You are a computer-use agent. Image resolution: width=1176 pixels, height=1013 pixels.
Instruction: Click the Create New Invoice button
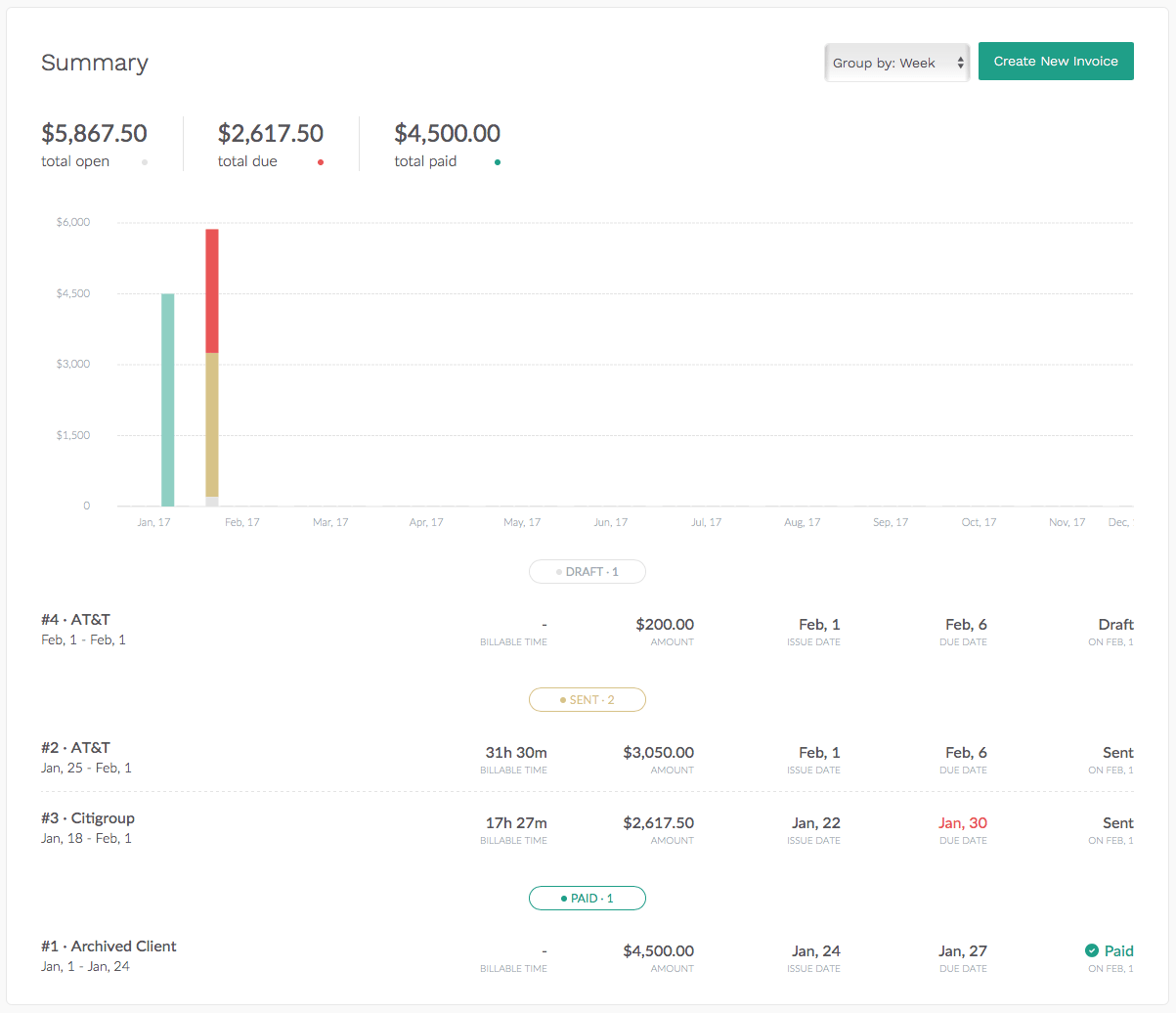pyautogui.click(x=1056, y=61)
